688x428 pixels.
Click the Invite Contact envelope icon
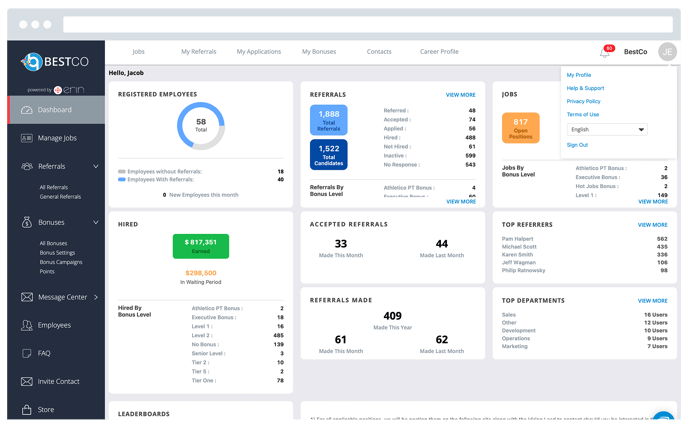25,381
